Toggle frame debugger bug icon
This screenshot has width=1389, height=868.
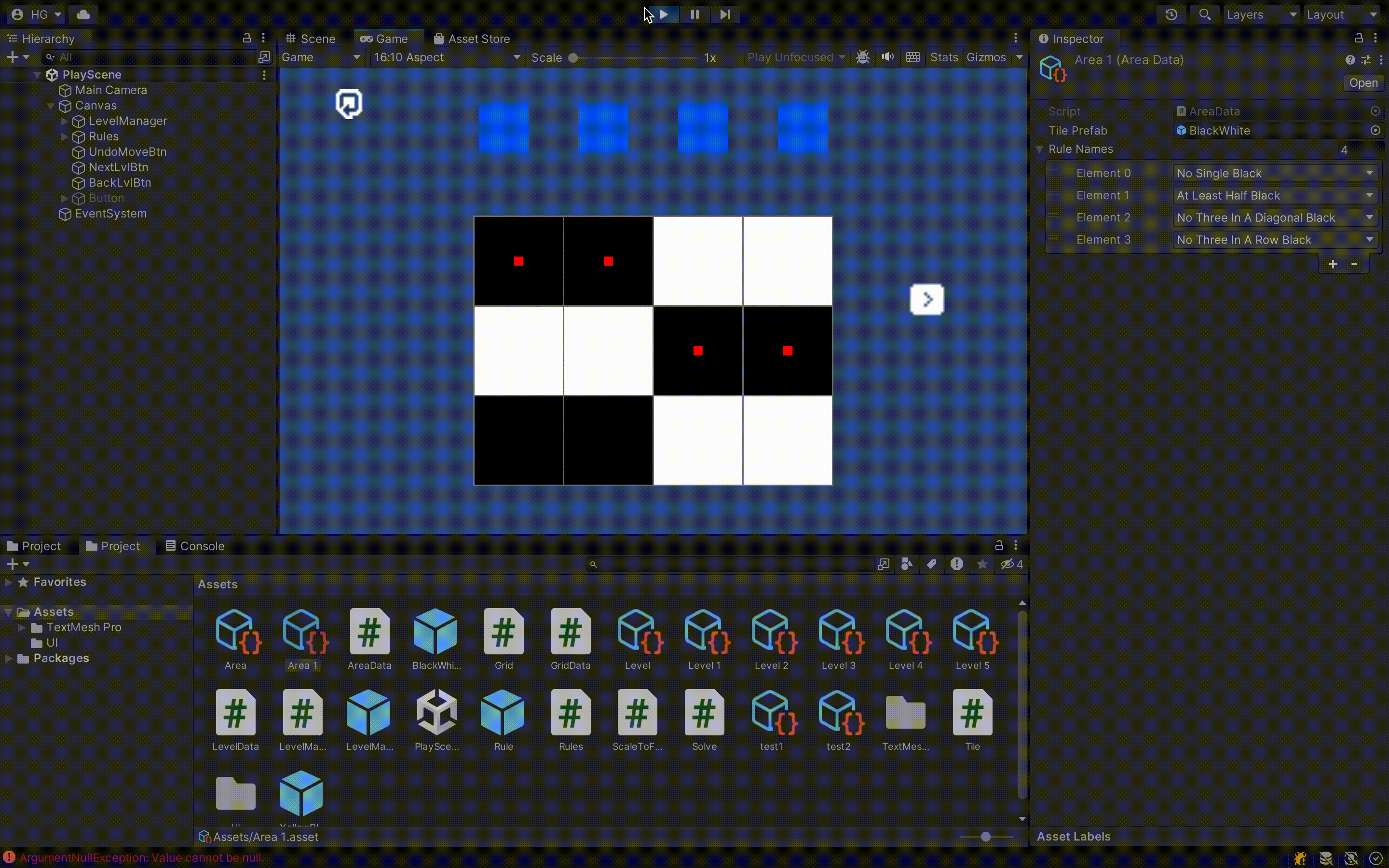tap(862, 57)
